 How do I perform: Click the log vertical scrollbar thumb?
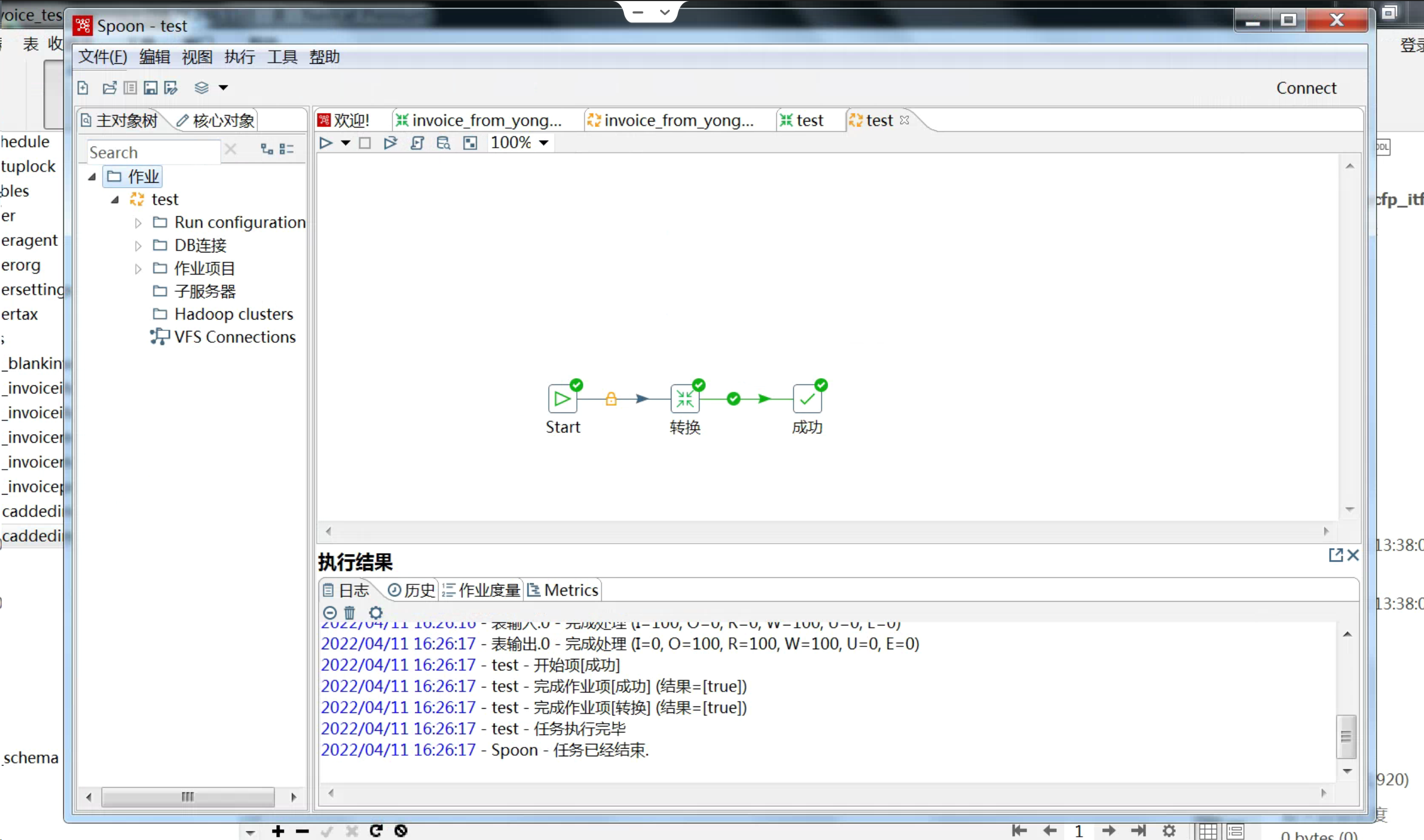coord(1347,736)
